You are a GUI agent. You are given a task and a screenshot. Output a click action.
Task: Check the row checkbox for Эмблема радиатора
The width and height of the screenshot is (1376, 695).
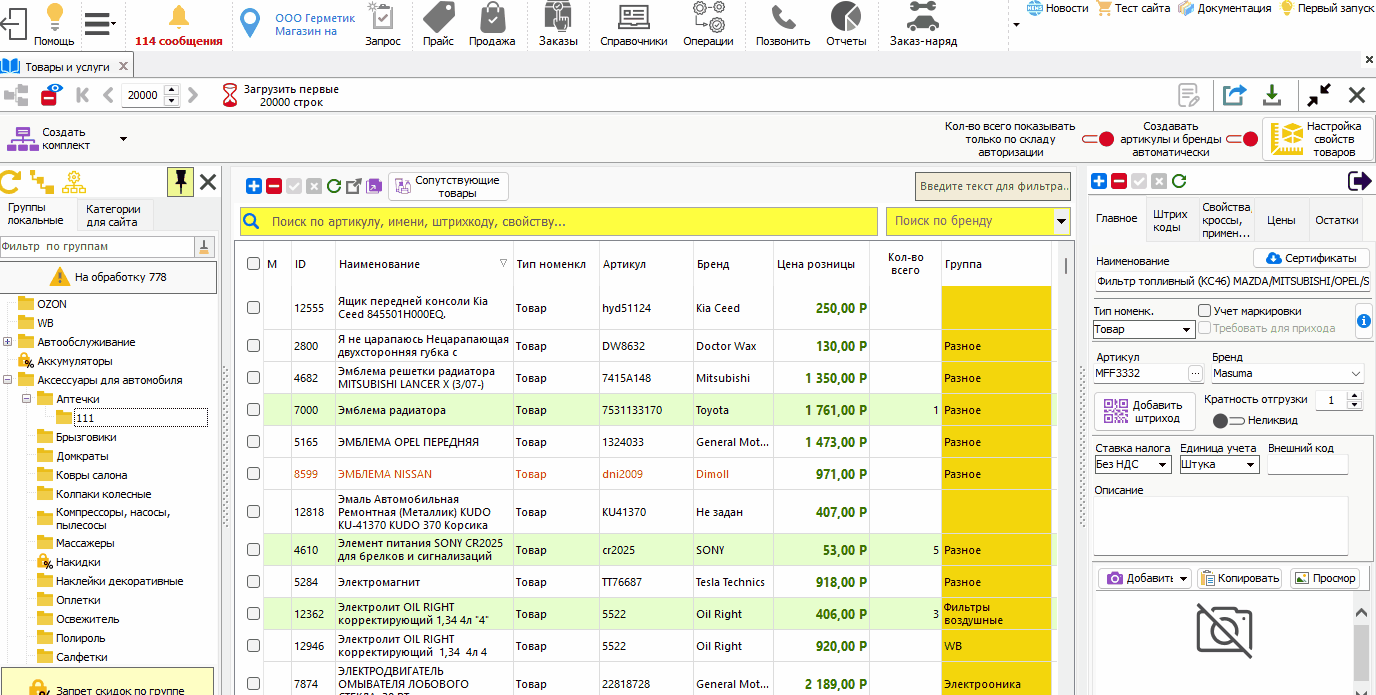point(253,410)
